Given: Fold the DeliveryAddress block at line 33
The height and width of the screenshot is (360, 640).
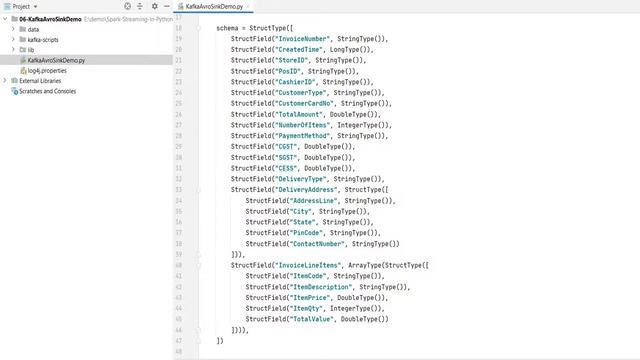Looking at the screenshot, I should click(x=198, y=190).
